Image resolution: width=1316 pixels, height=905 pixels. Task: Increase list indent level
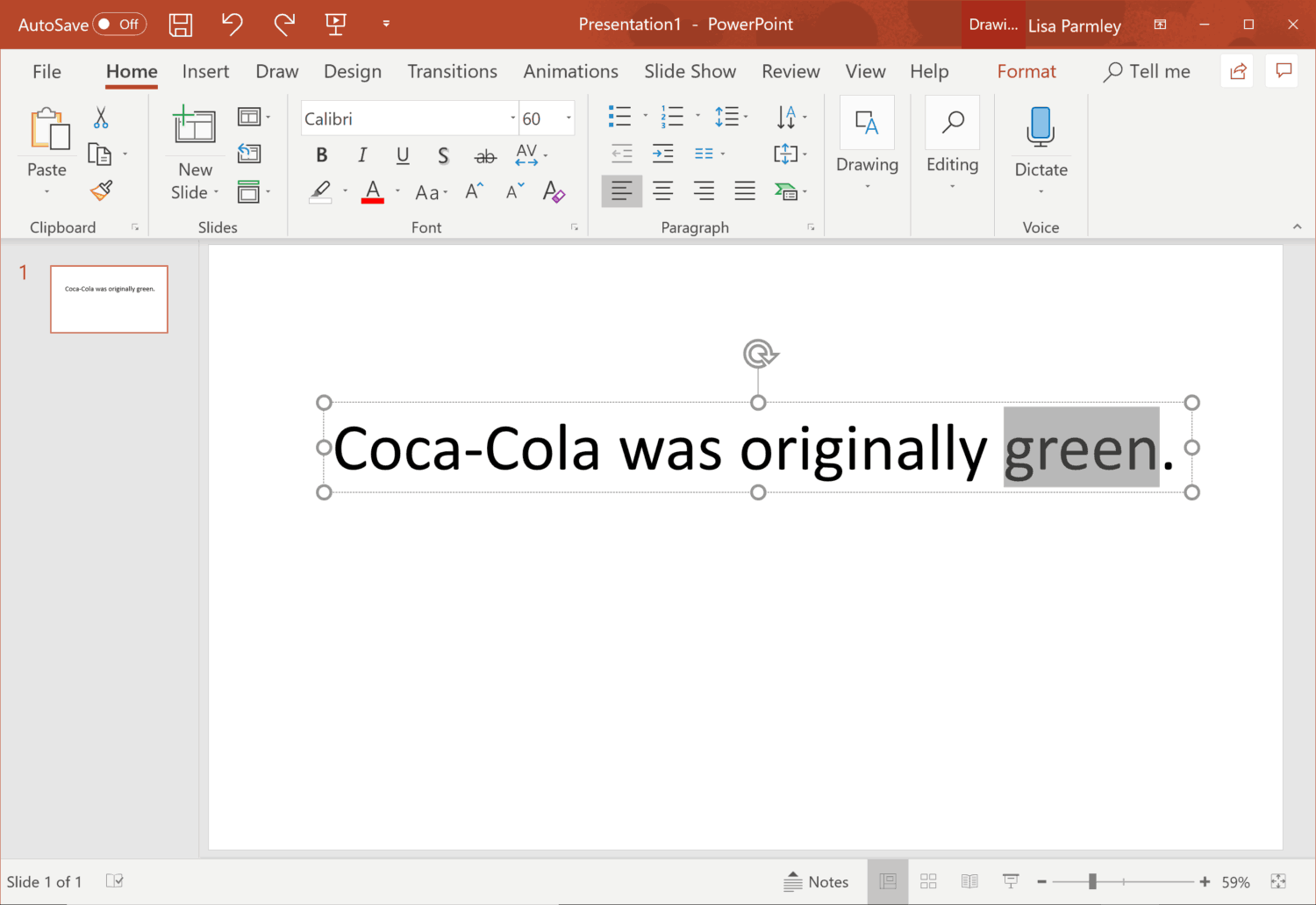tap(663, 154)
